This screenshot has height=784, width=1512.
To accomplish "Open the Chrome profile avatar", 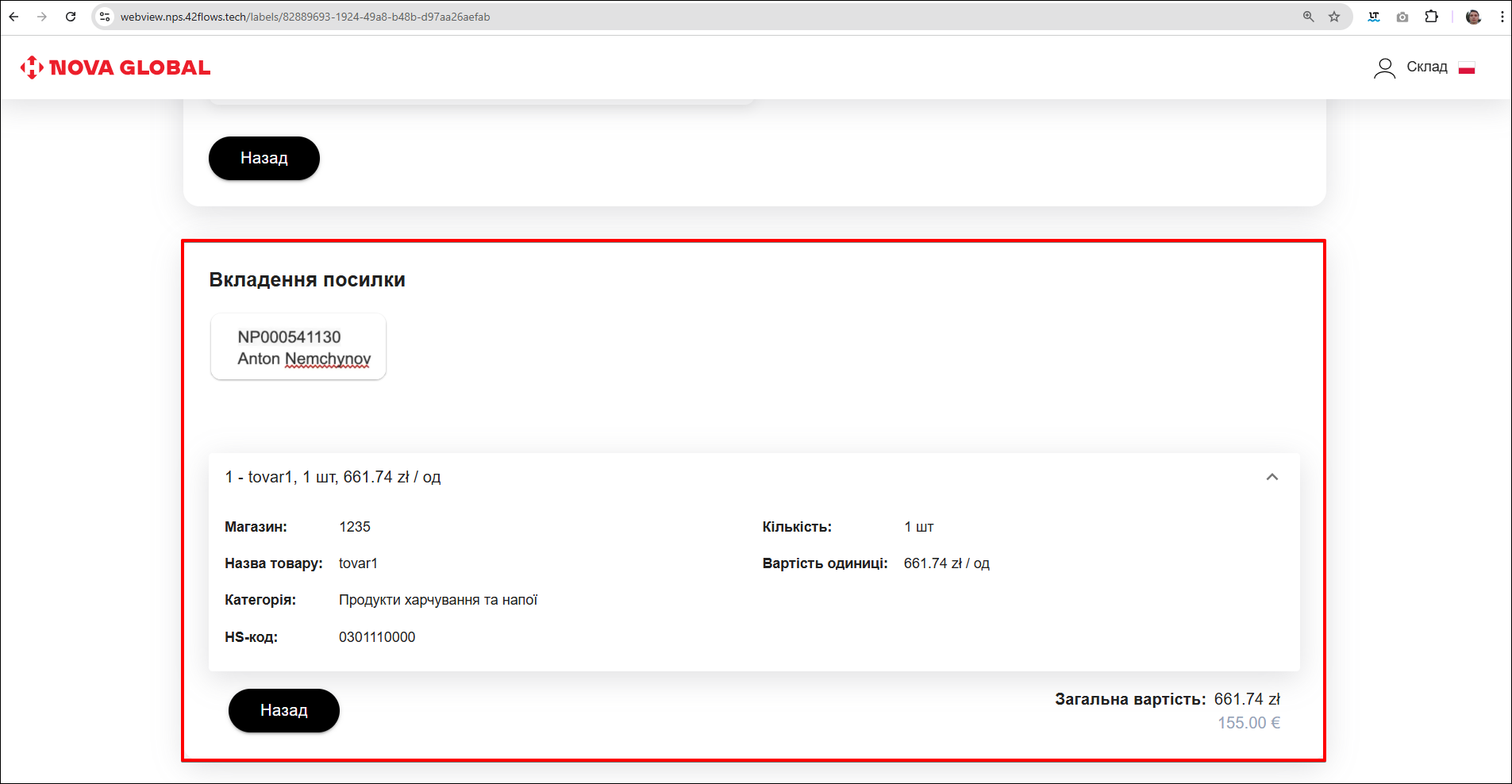I will click(1473, 17).
